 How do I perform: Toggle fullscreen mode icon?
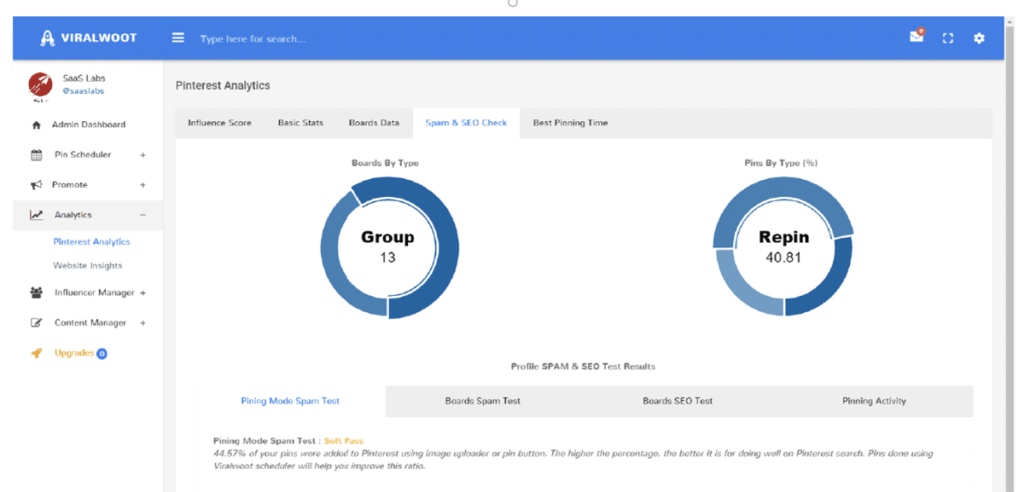(x=948, y=38)
